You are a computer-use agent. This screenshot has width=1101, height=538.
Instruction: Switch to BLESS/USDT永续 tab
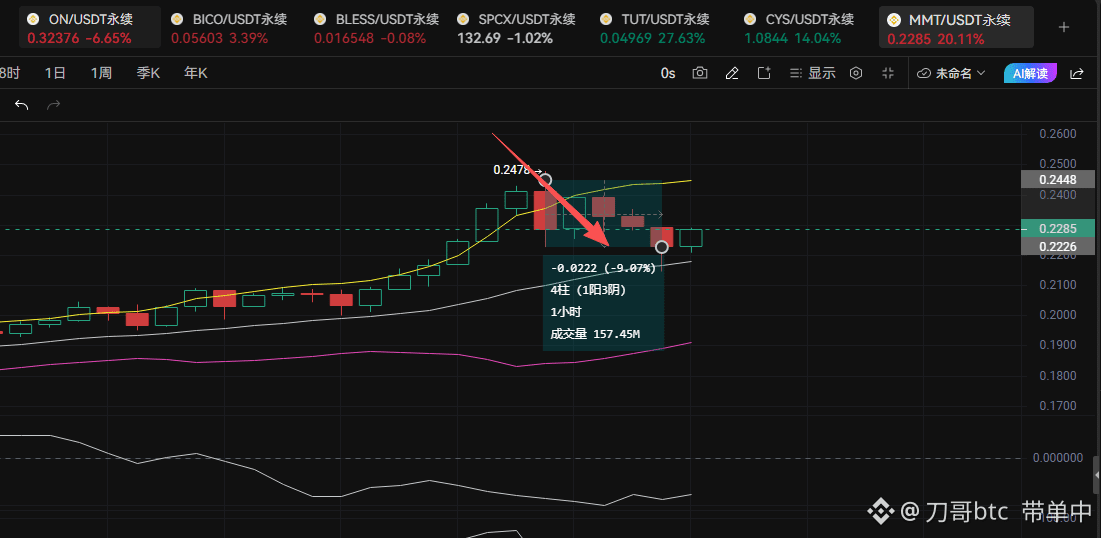pos(376,28)
